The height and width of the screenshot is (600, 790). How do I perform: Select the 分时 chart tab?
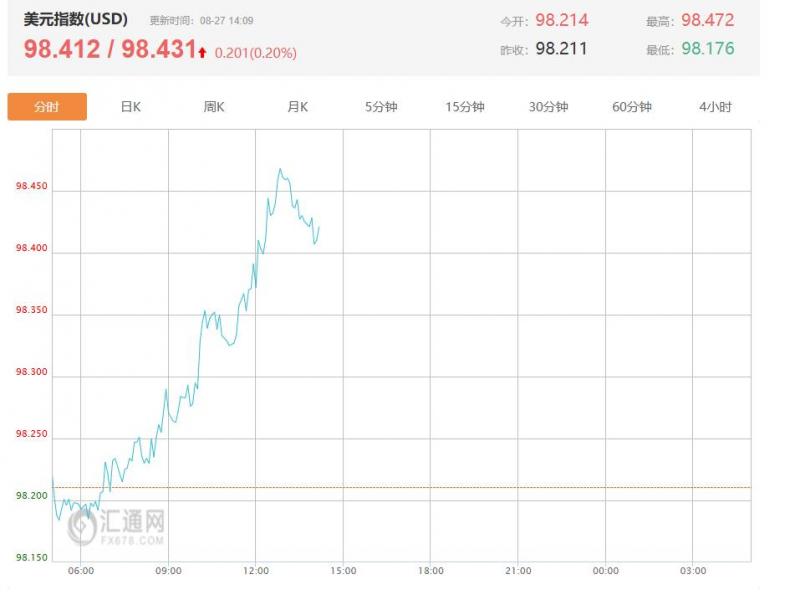(x=47, y=107)
